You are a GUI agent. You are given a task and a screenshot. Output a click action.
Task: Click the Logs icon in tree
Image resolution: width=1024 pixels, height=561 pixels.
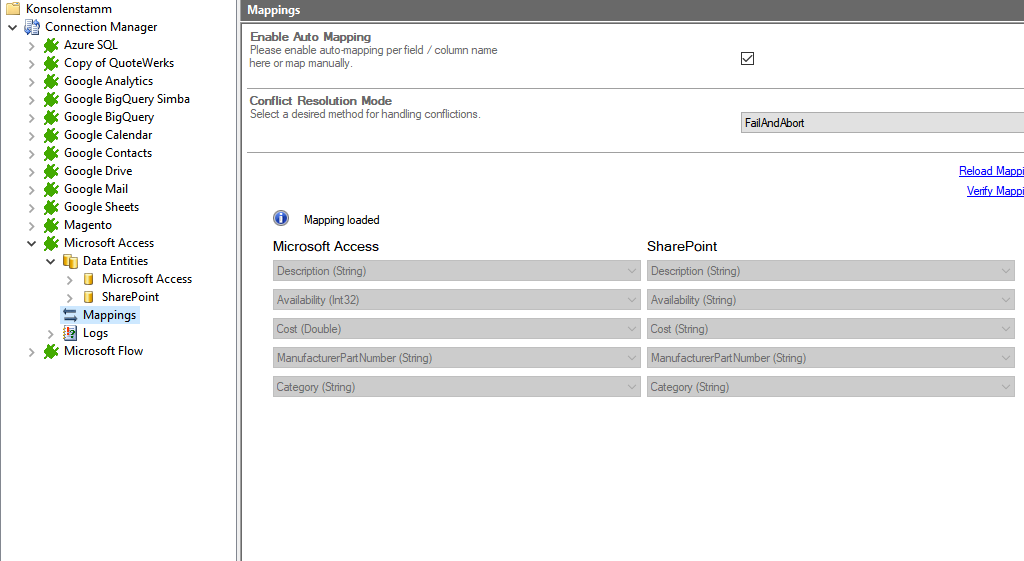pyautogui.click(x=70, y=333)
